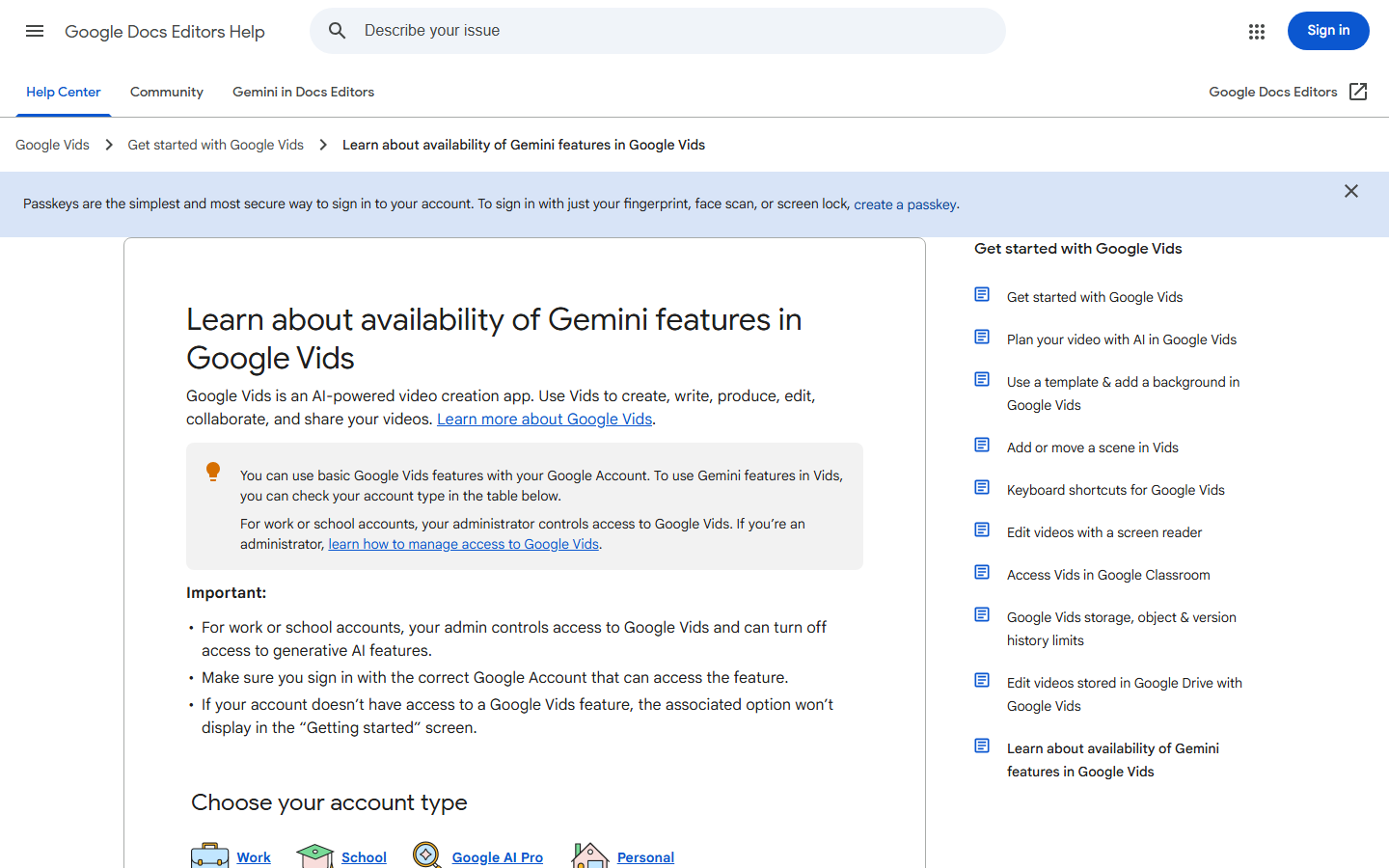Open the Google Docs Editors Help home link
The image size is (1389, 868).
165,32
